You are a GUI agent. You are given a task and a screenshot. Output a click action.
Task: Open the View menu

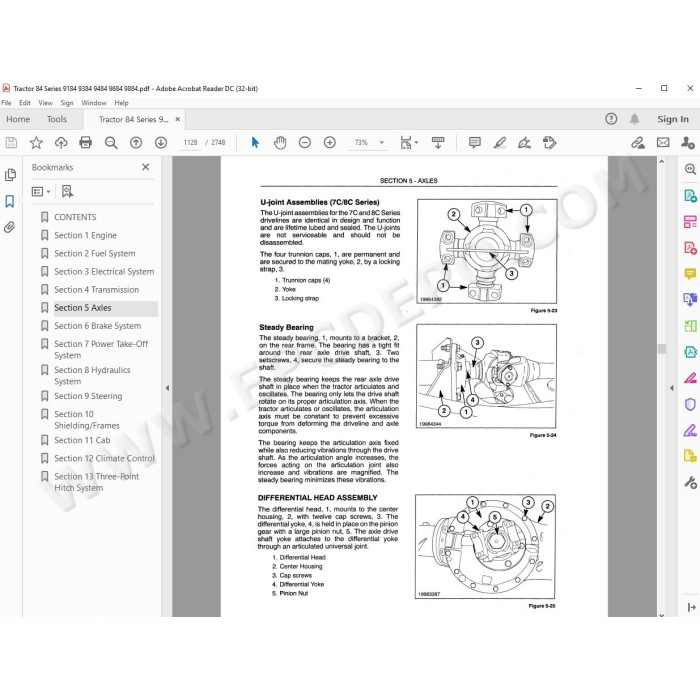[46, 103]
